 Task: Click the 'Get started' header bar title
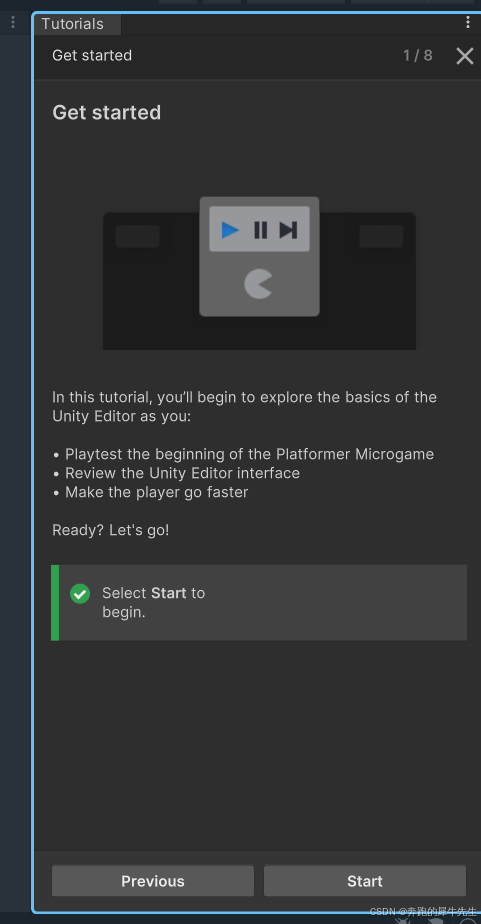(x=92, y=55)
